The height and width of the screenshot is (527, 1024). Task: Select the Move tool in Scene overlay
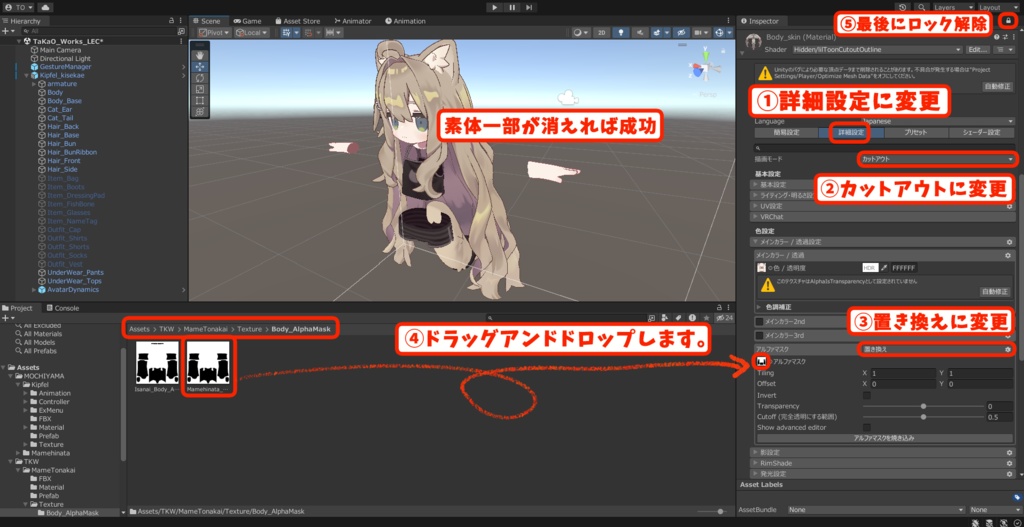[x=200, y=67]
